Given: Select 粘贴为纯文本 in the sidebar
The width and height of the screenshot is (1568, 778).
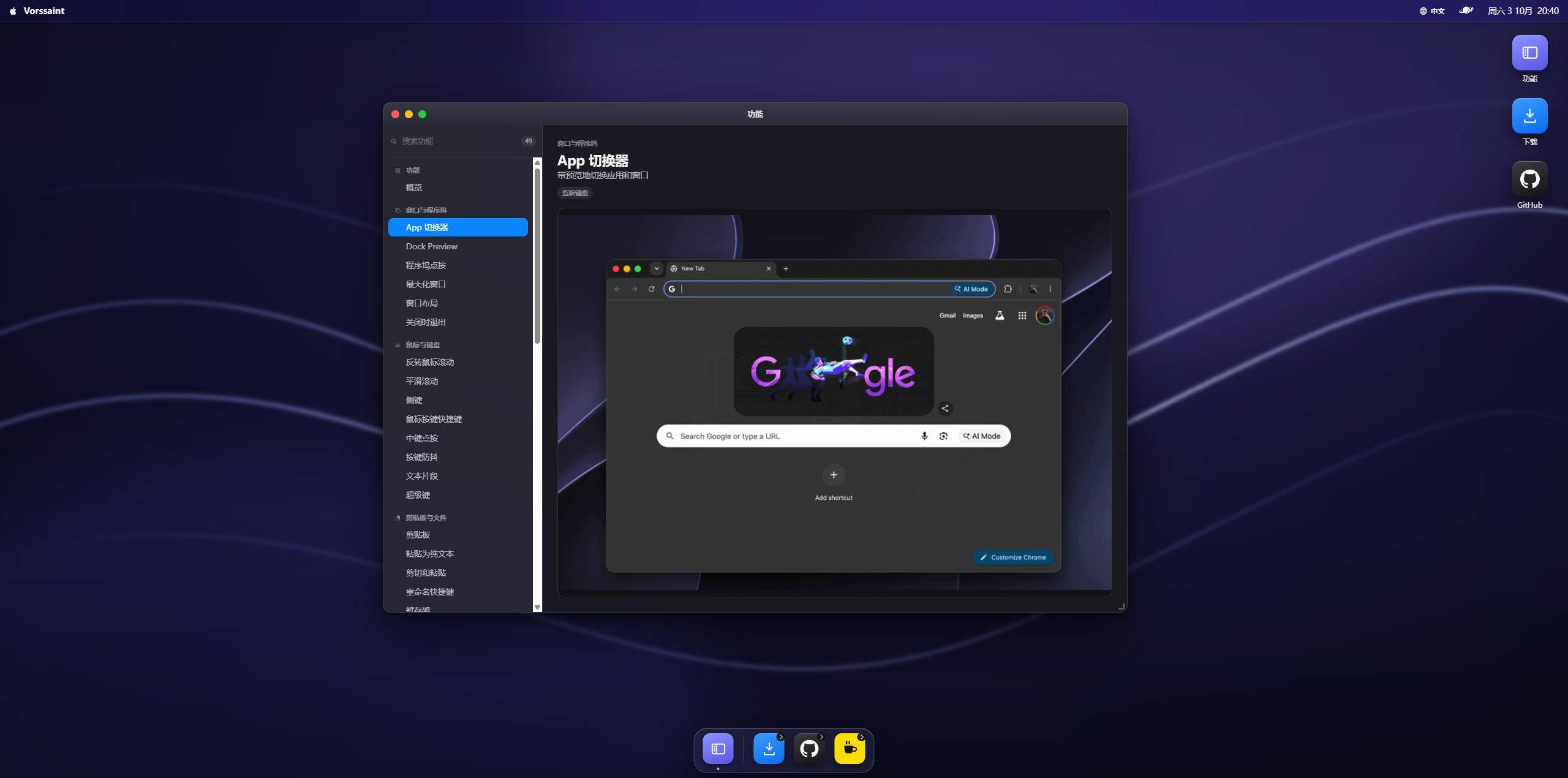Looking at the screenshot, I should click(x=458, y=554).
